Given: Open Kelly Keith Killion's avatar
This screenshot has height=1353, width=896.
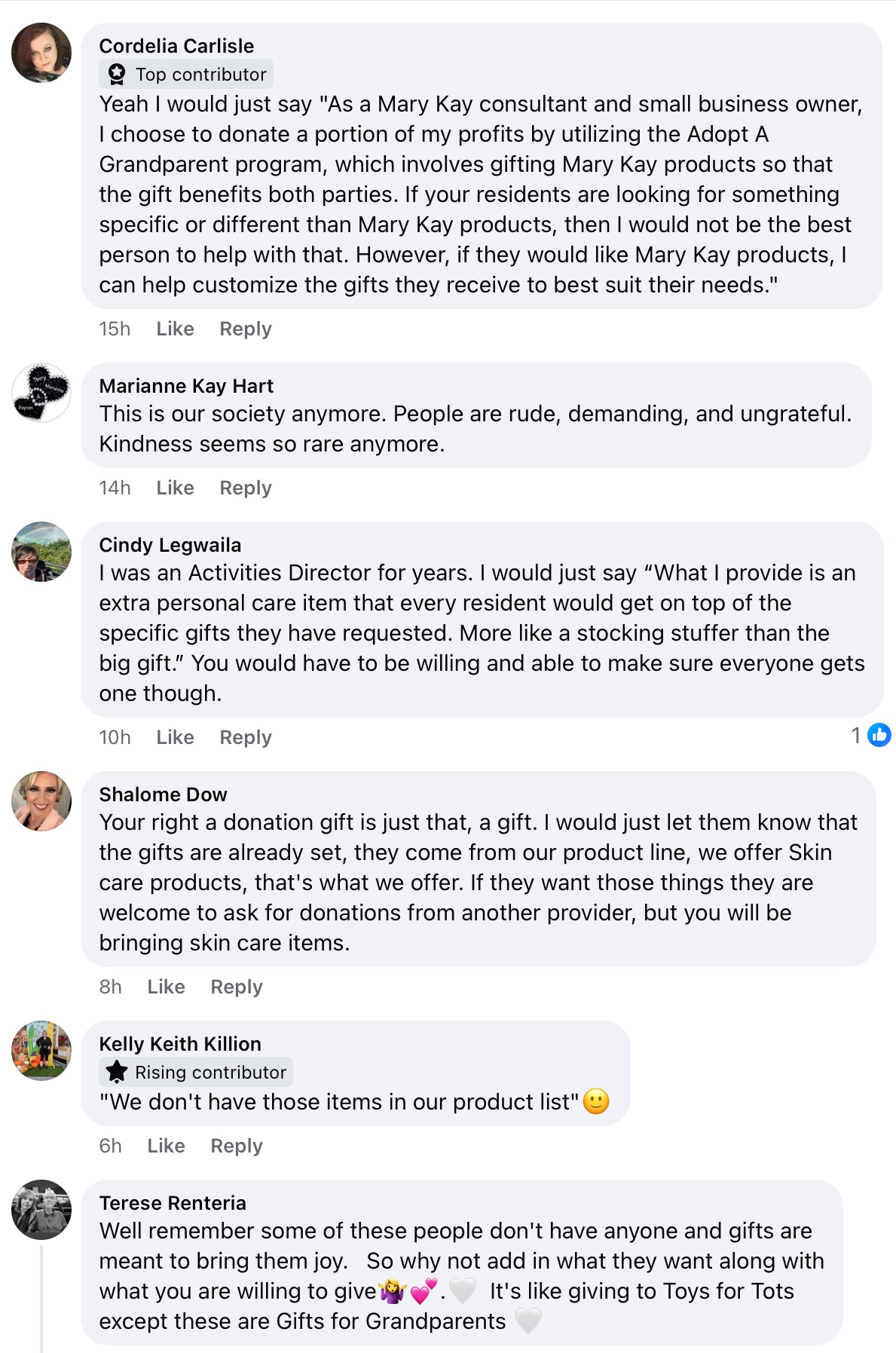Looking at the screenshot, I should 41,1051.
